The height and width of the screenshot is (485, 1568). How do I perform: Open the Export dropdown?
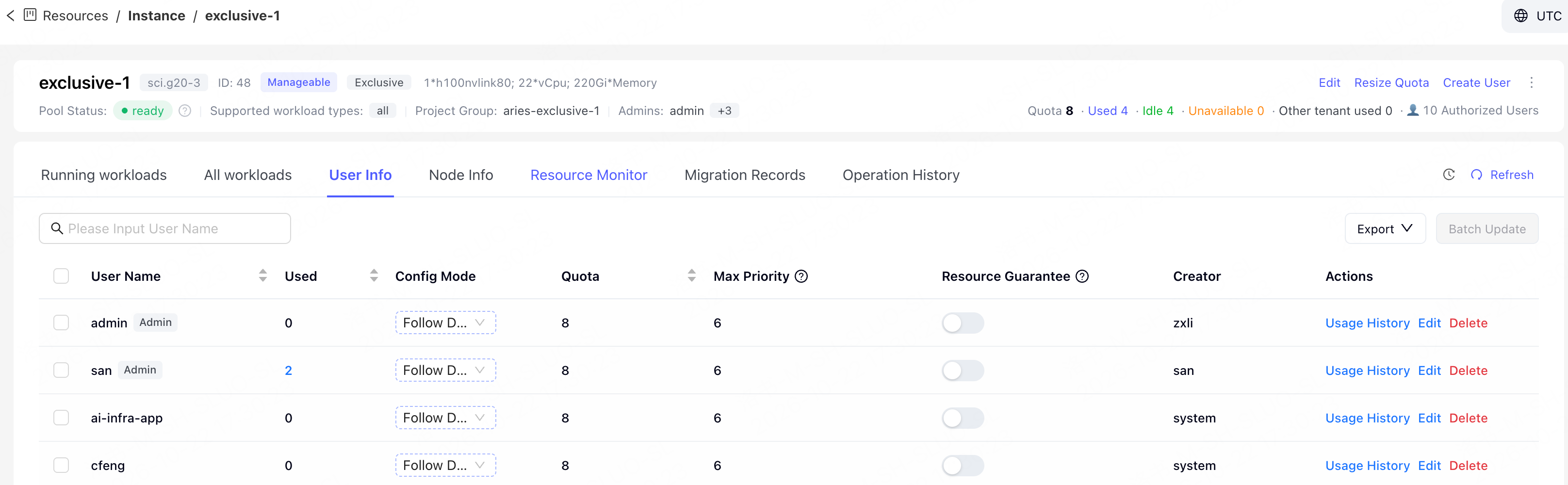point(1385,229)
